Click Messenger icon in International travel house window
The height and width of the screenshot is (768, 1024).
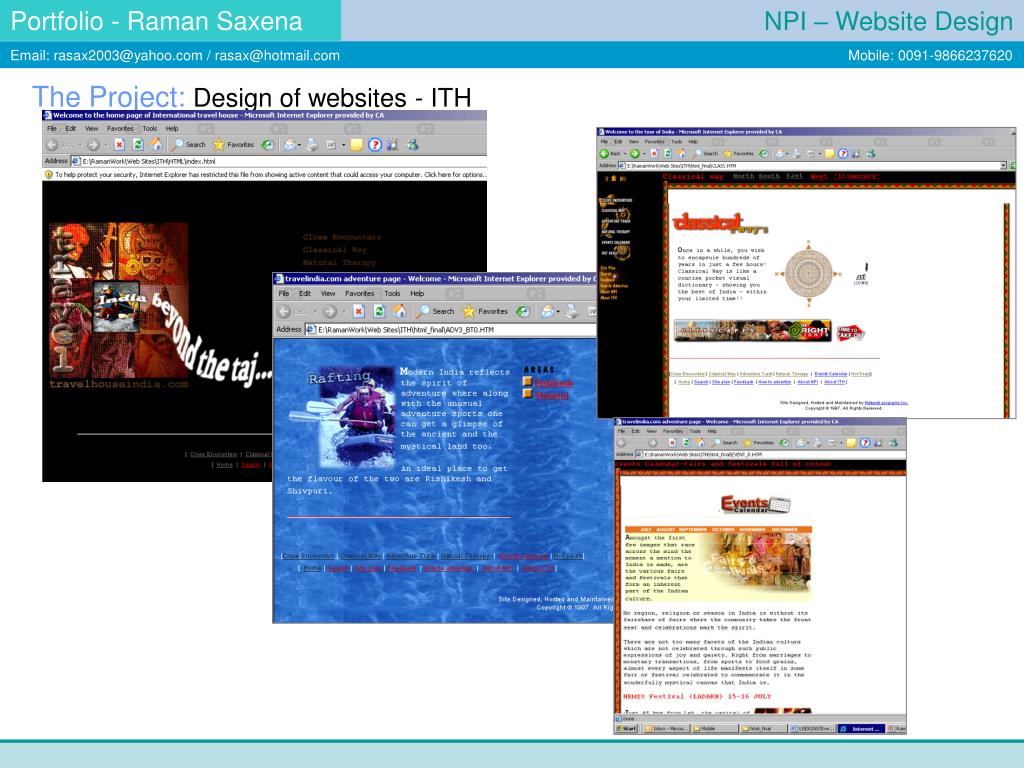[412, 144]
